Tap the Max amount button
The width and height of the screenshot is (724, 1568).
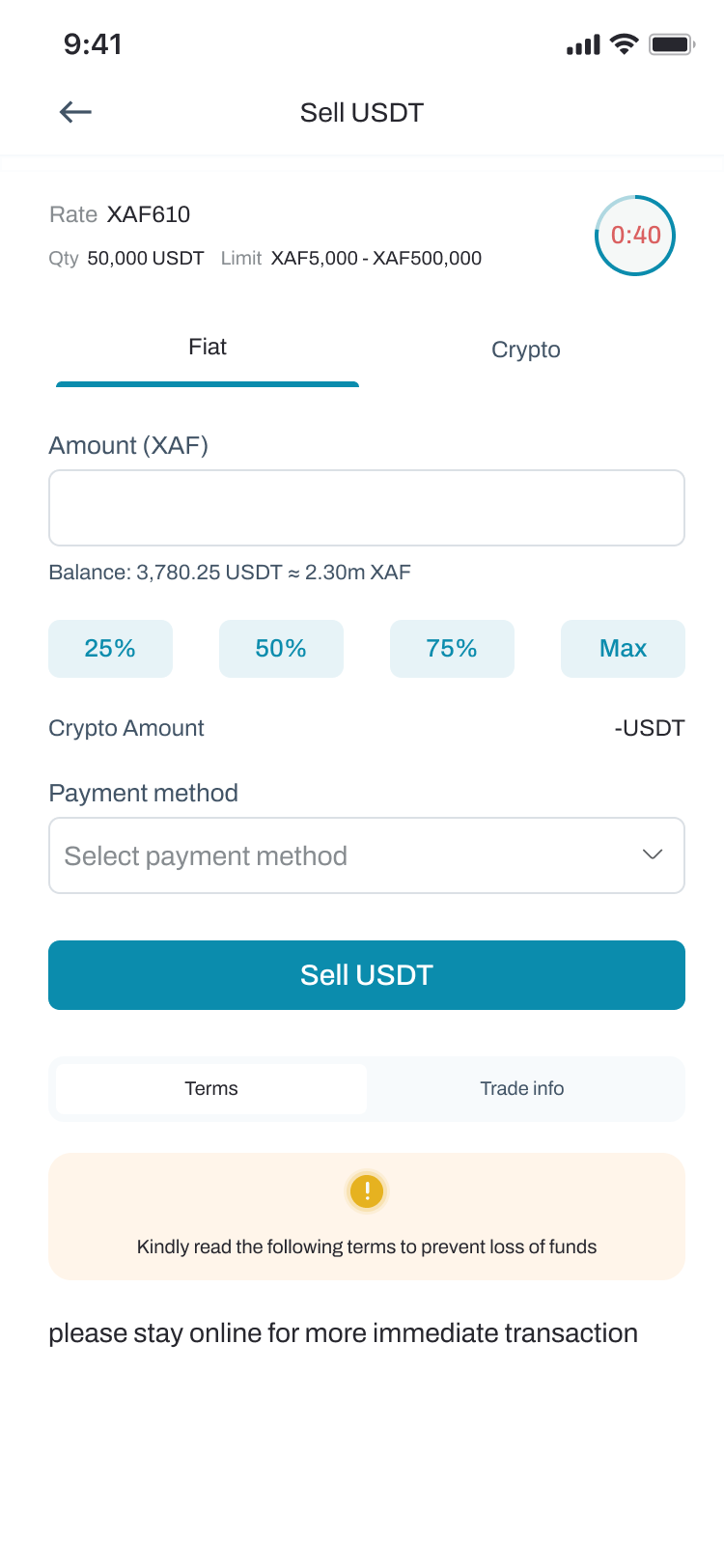coord(623,649)
